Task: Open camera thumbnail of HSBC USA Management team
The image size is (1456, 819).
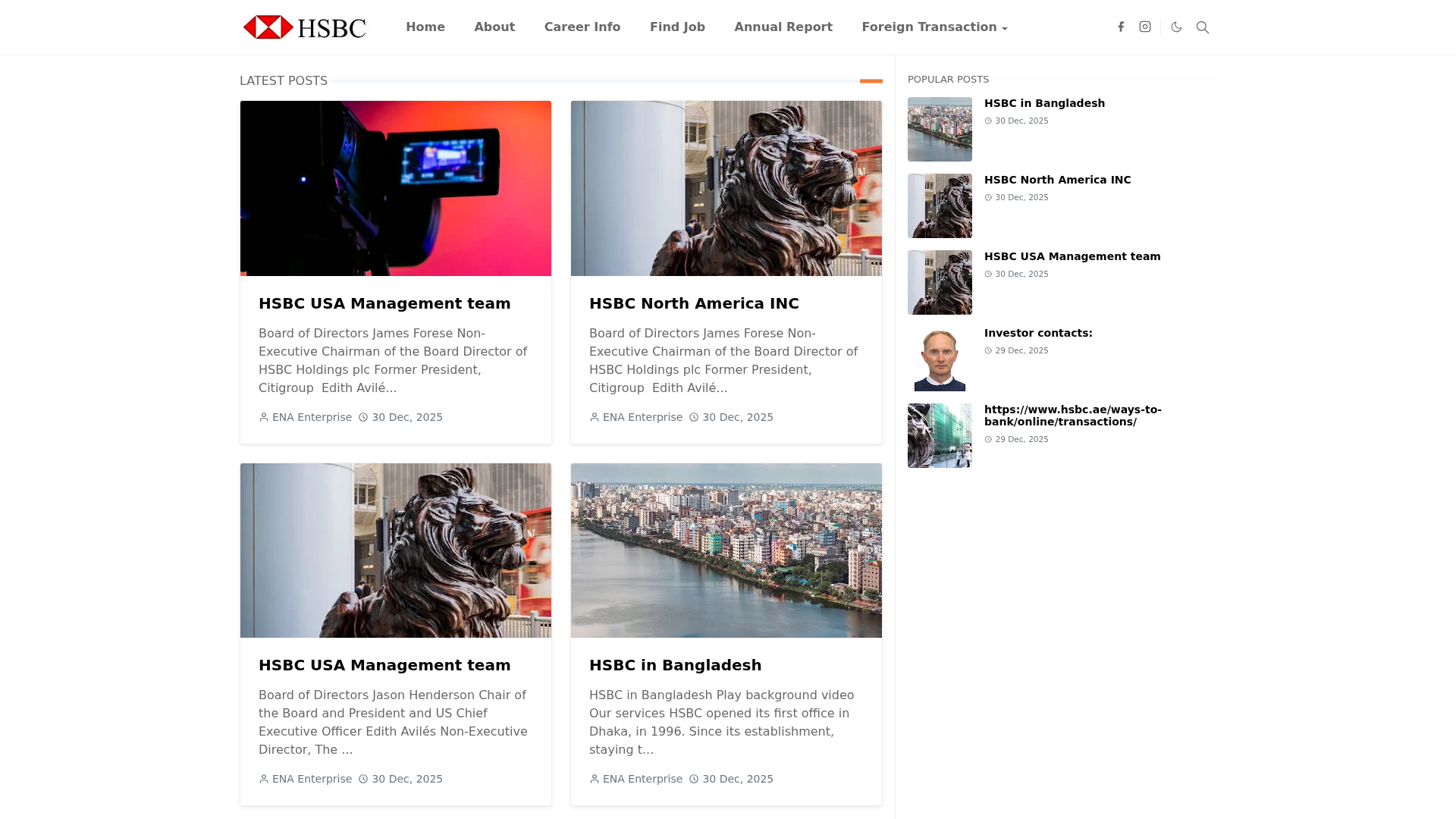Action: 396,188
